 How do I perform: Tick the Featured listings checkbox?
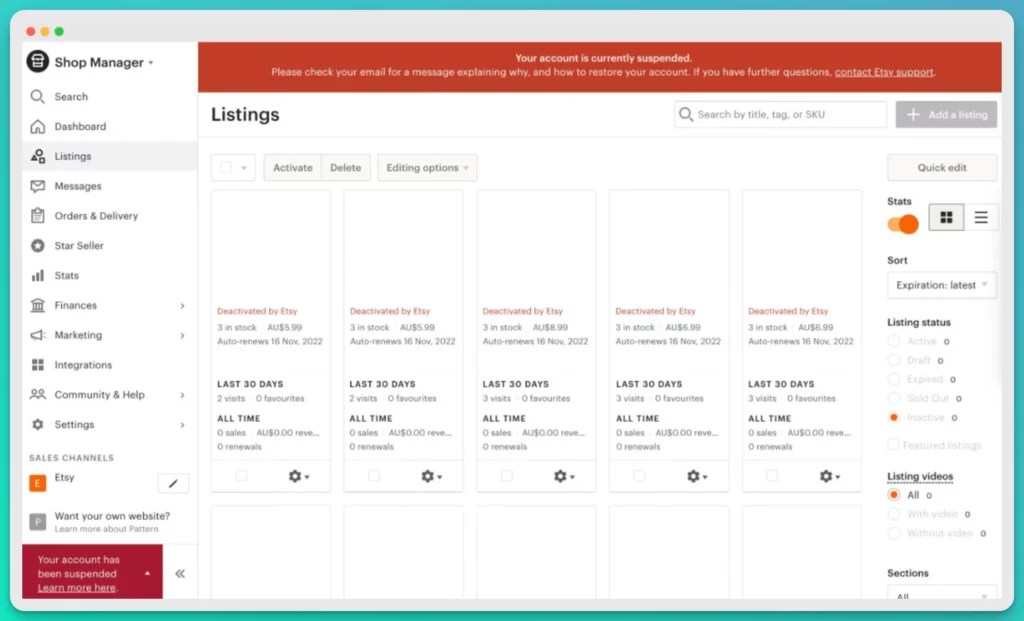click(893, 445)
